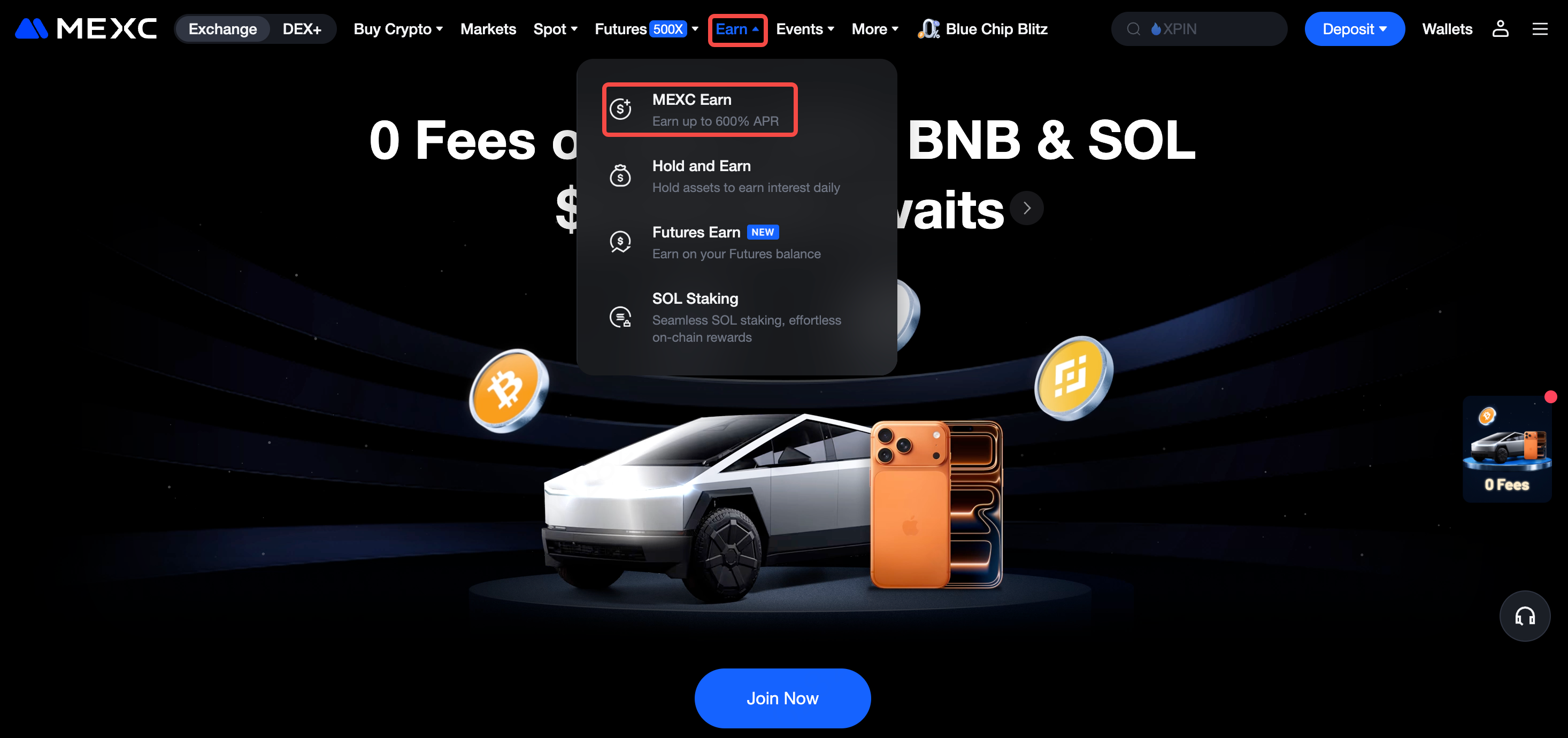Click the SOL Staking coin icon
The image size is (1568, 738).
click(620, 317)
